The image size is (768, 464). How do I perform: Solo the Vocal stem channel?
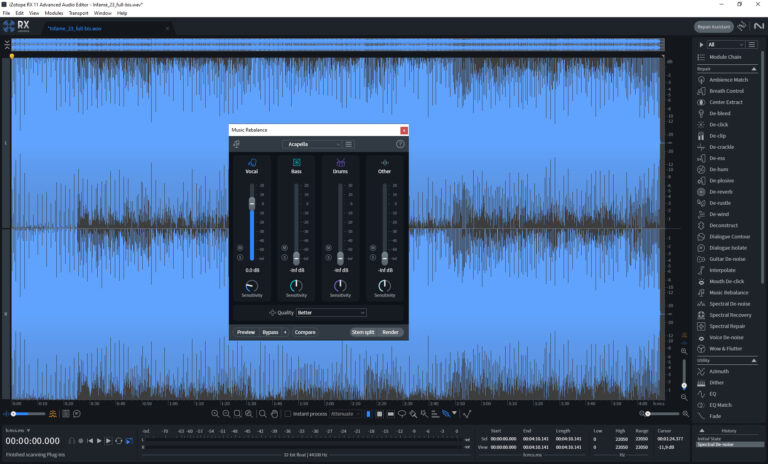pyautogui.click(x=240, y=257)
